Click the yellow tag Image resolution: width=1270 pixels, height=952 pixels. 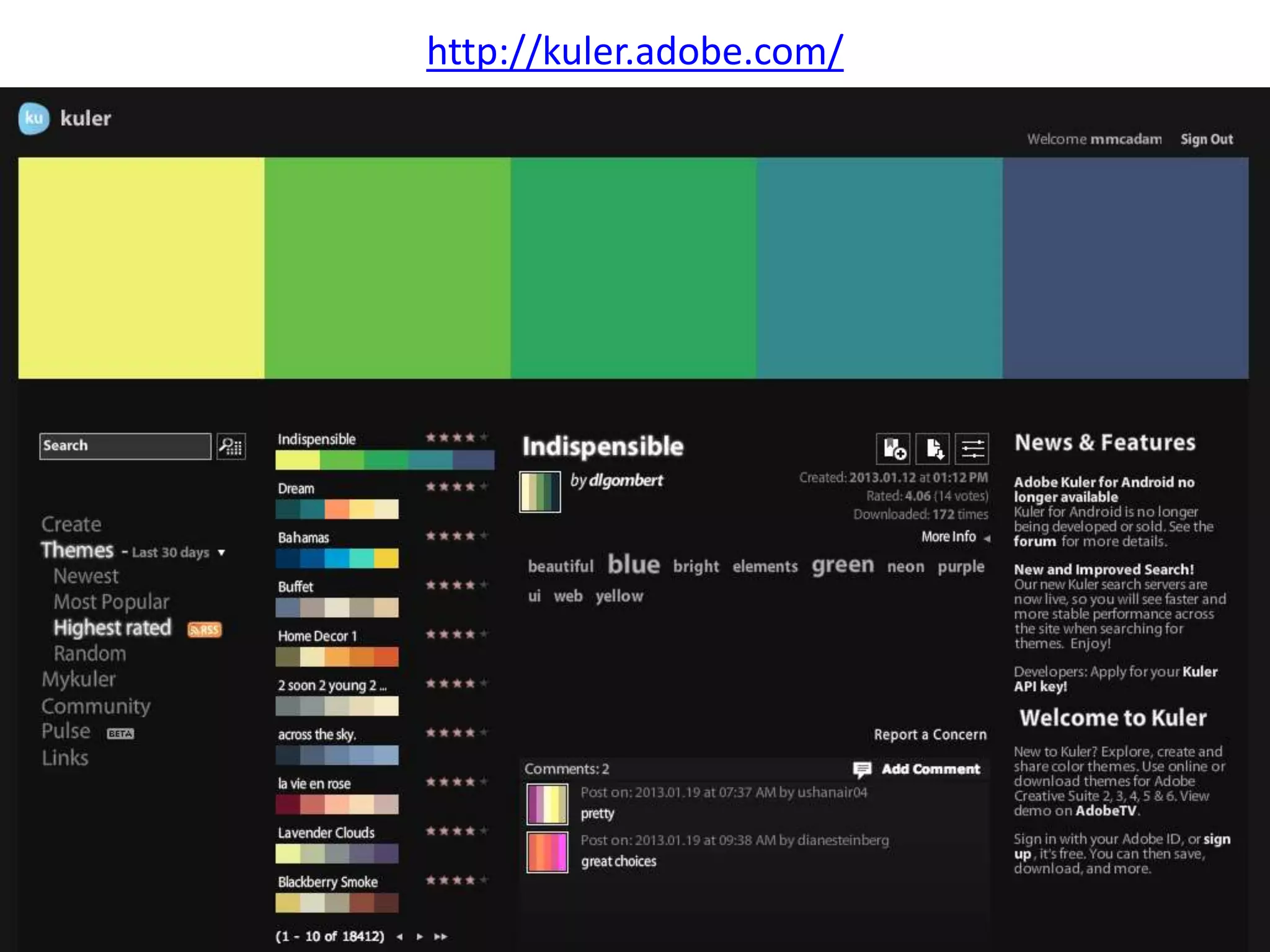(x=619, y=596)
